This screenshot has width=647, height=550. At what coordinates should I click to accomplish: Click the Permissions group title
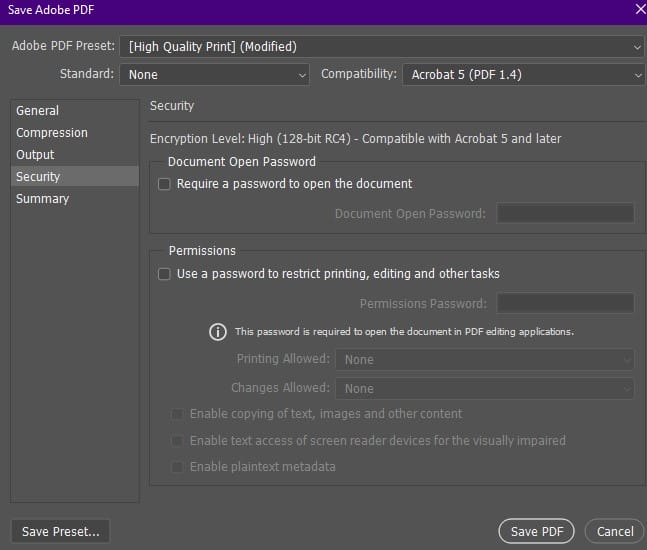(x=202, y=251)
